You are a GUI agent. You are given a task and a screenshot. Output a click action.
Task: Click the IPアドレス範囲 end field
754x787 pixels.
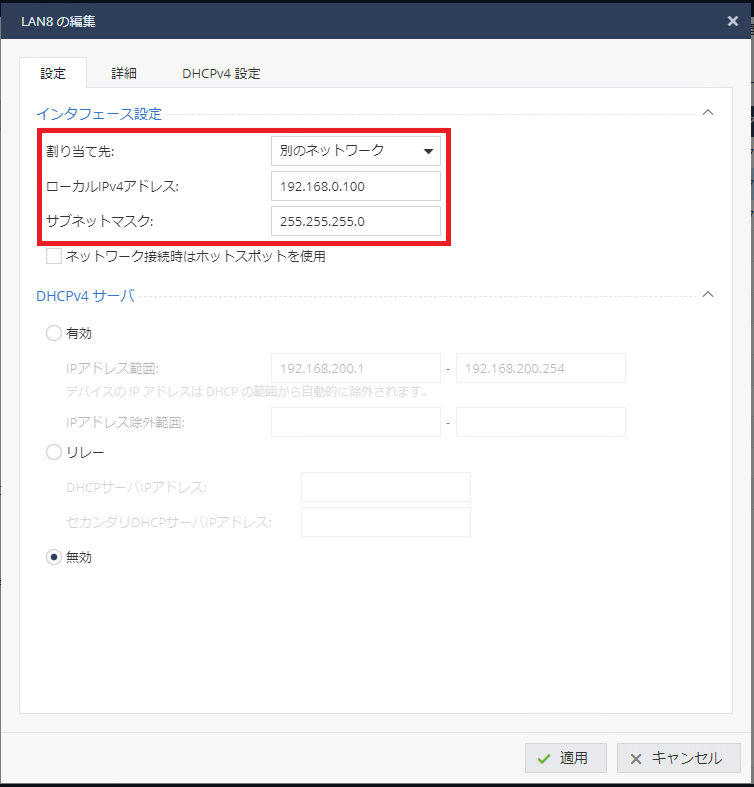pos(540,368)
